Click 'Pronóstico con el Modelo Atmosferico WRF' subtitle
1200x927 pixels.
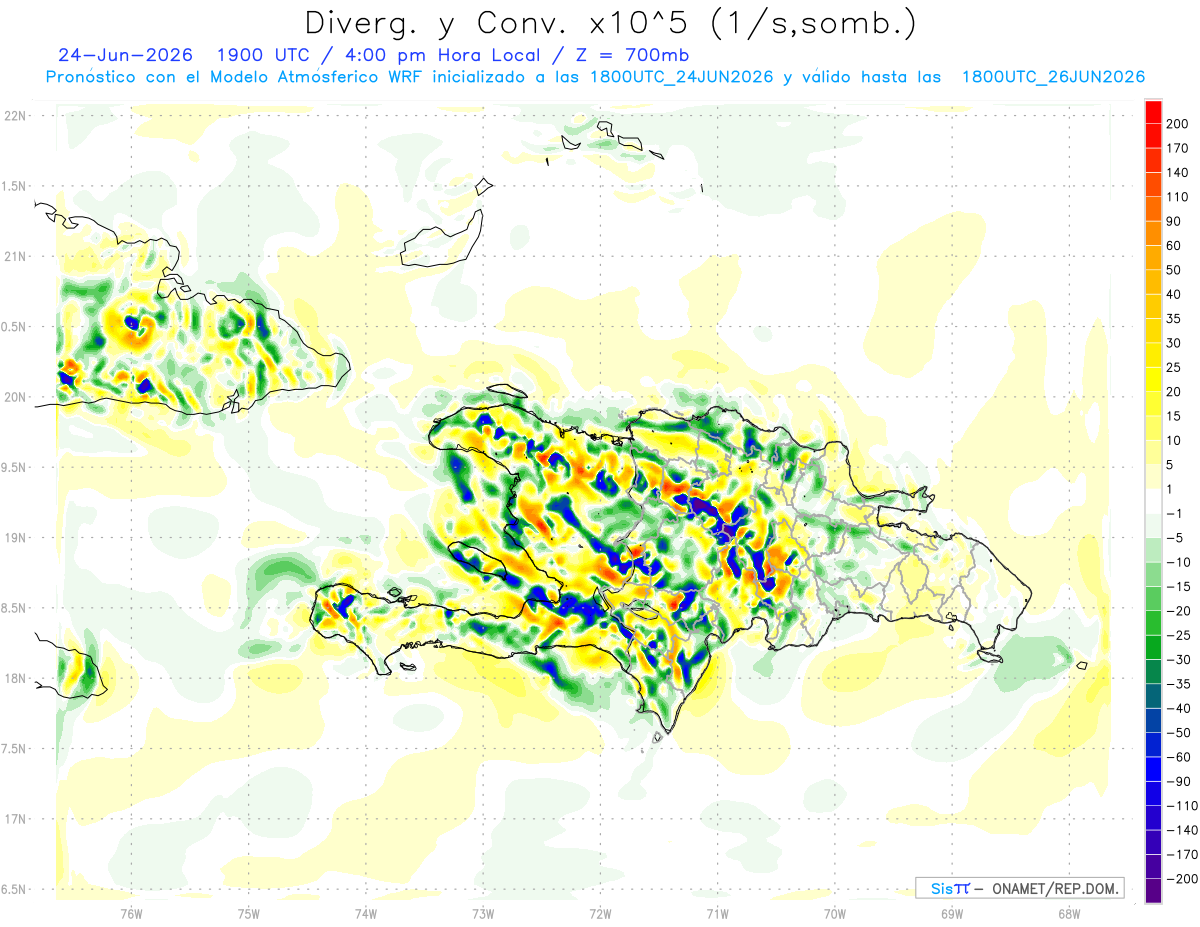pos(236,77)
